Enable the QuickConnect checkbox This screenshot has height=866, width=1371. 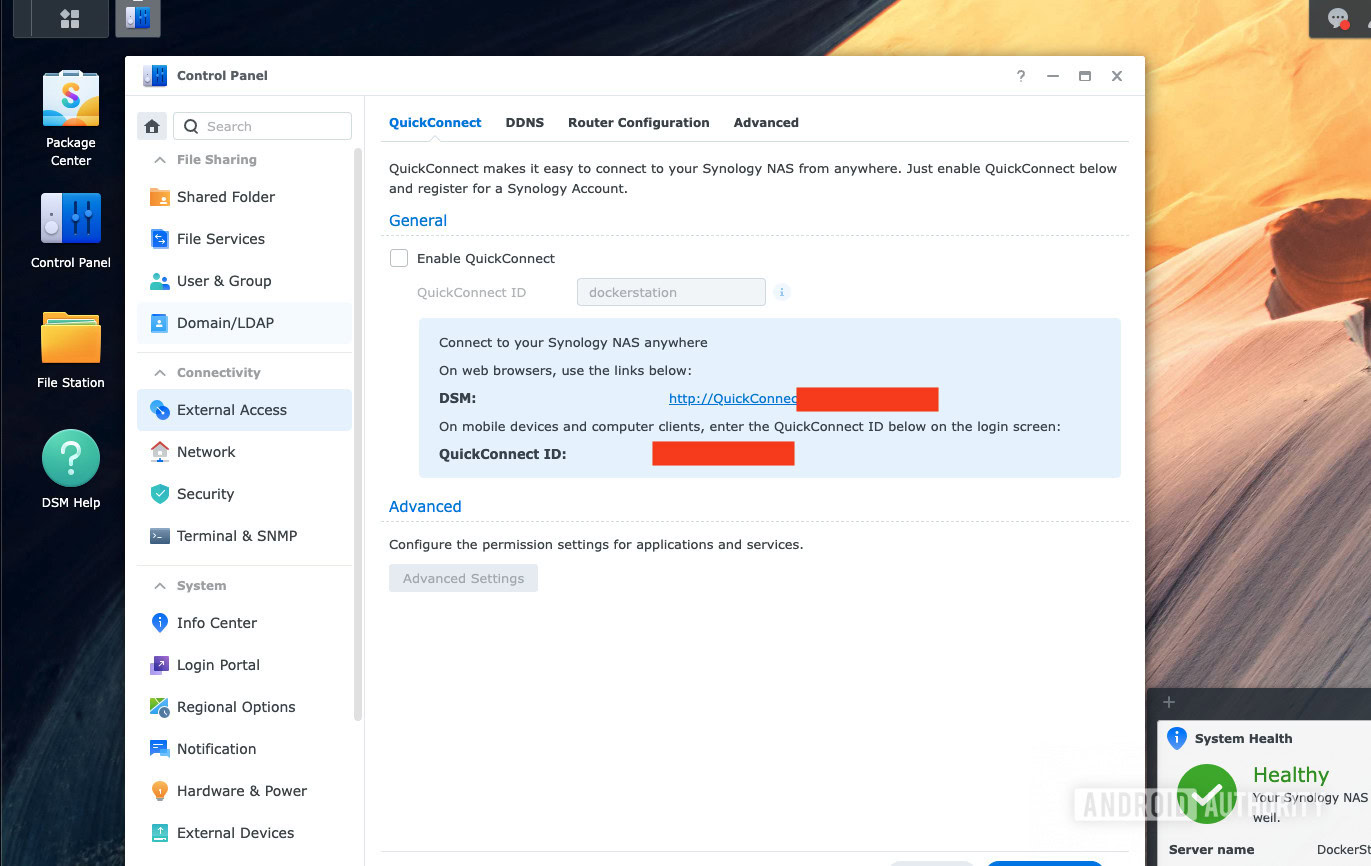399,258
